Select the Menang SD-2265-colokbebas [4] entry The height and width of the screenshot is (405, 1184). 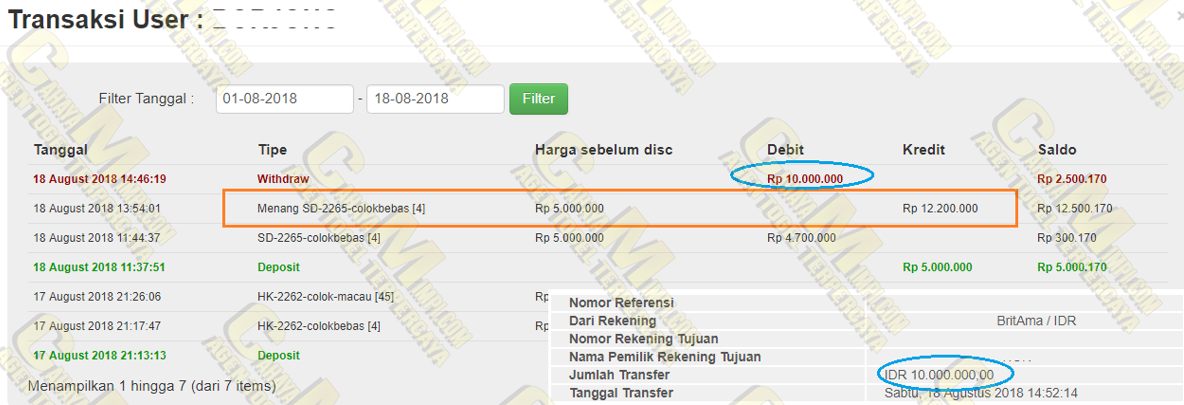coord(341,209)
